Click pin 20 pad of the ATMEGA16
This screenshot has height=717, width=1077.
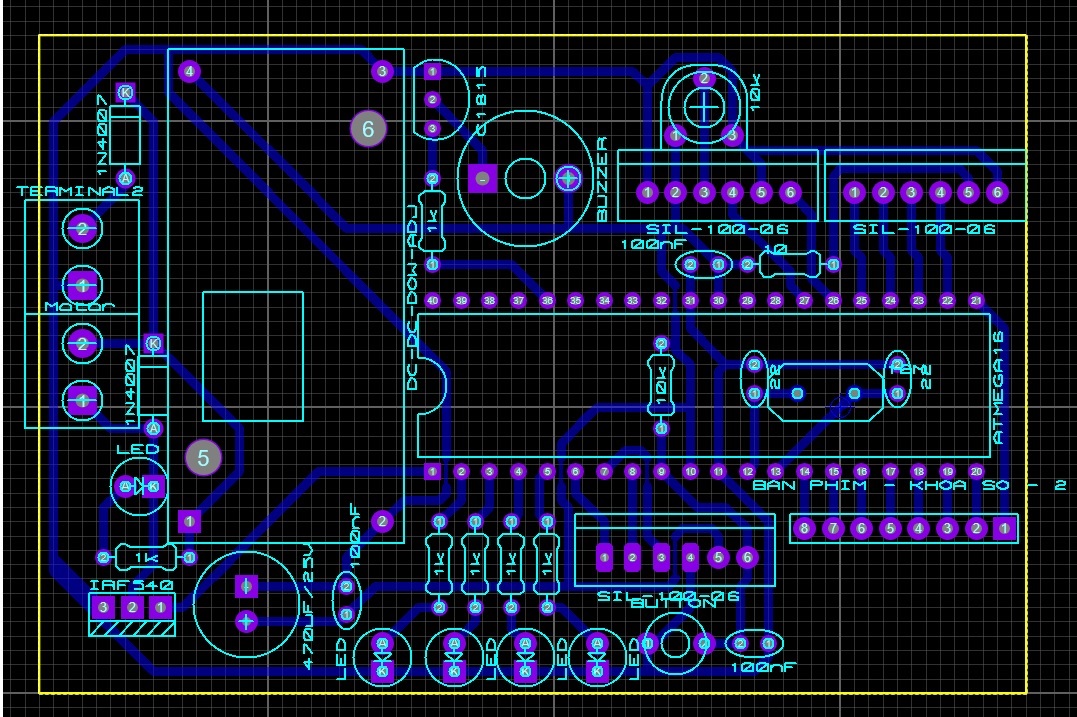(x=976, y=471)
